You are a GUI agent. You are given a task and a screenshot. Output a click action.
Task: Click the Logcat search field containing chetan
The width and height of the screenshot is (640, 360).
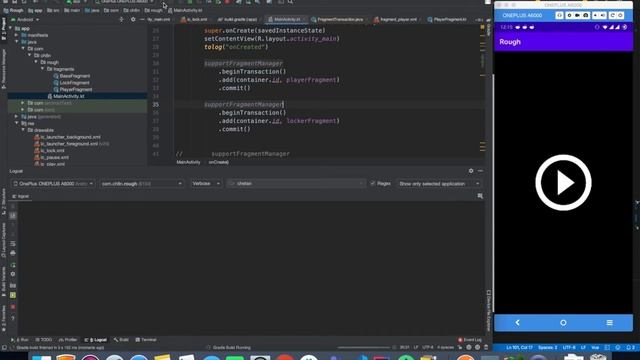click(296, 184)
